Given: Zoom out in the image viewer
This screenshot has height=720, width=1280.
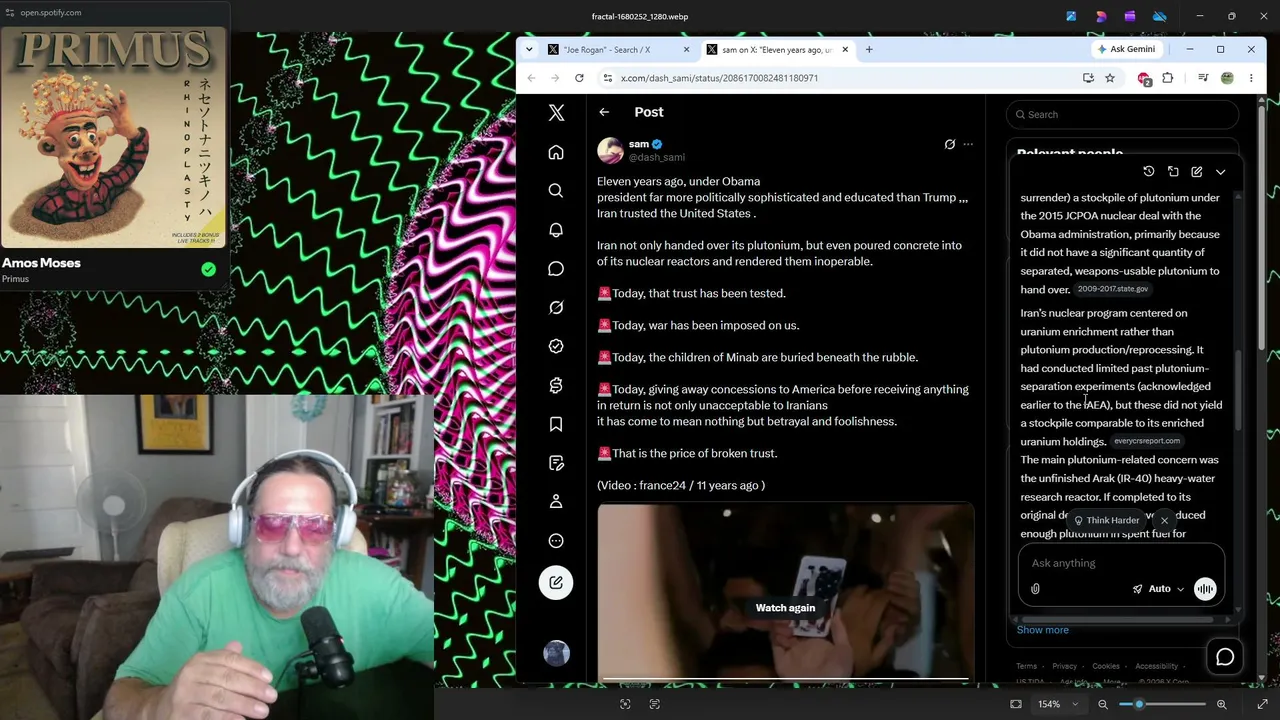Looking at the screenshot, I should [x=1103, y=704].
